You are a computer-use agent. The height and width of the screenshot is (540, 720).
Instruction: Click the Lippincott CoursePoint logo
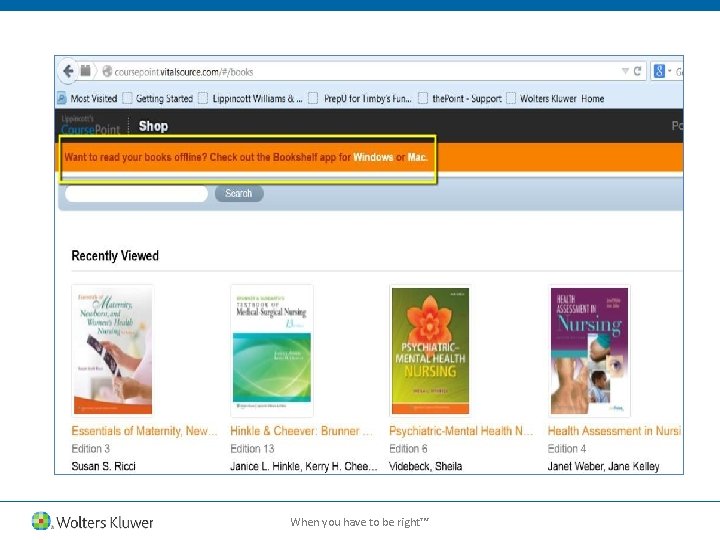coord(90,125)
